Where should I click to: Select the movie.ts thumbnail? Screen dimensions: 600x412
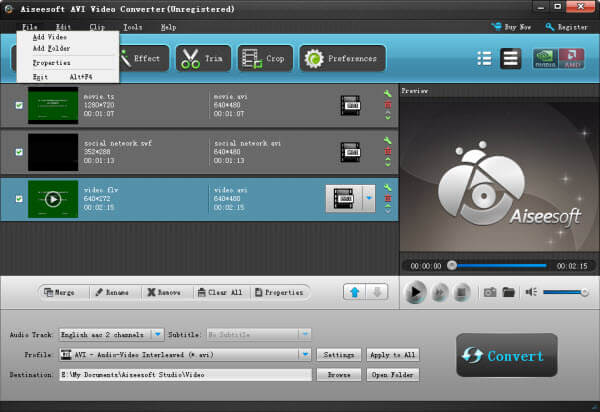[x=53, y=105]
